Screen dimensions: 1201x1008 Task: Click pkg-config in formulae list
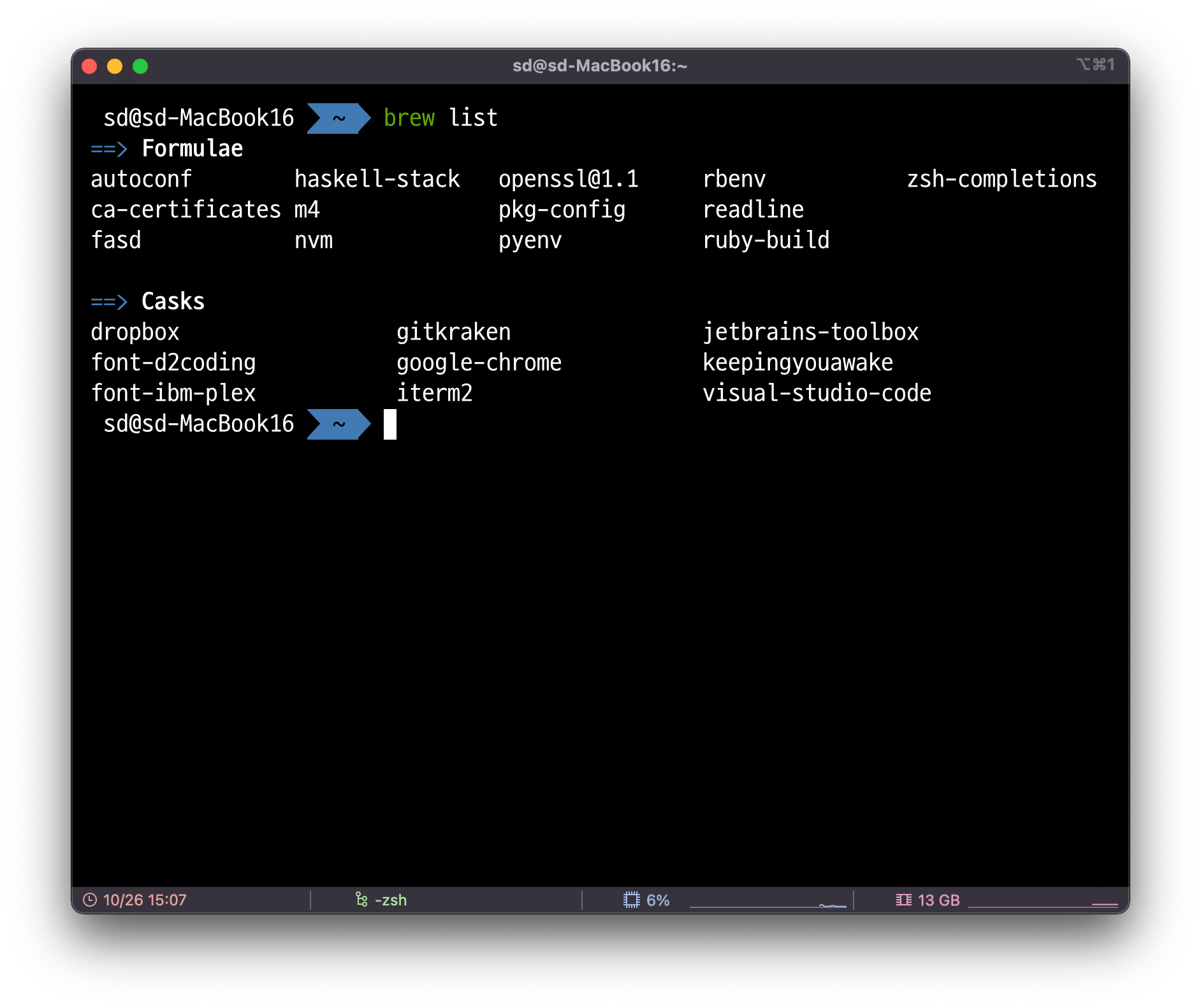pyautogui.click(x=562, y=210)
